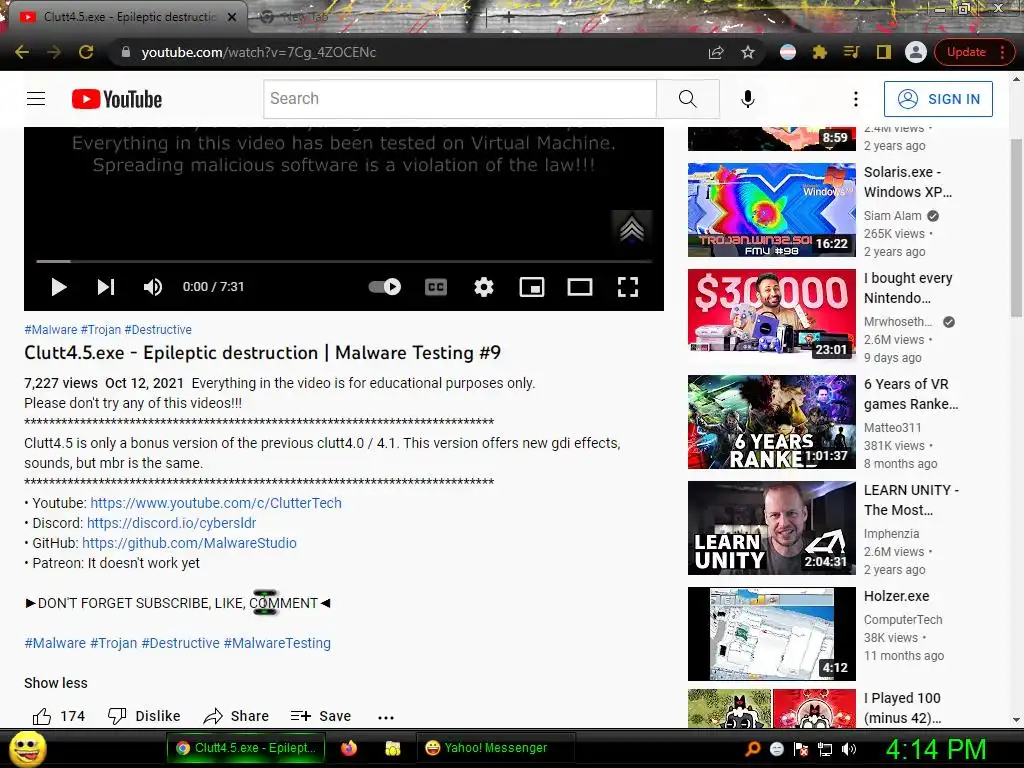Open Siam Alam channel name
Viewport: 1024px width, 768px height.
[892, 216]
